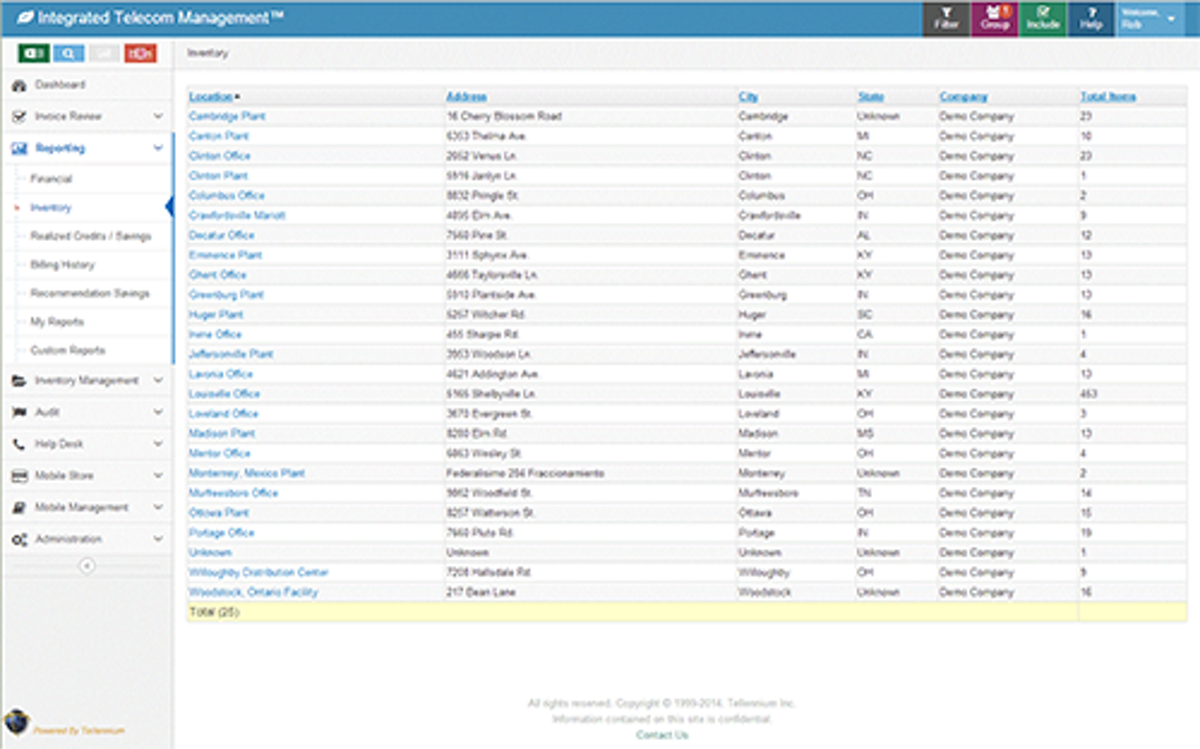1200x749 pixels.
Task: Expand the Administration chevron
Action: [158, 539]
